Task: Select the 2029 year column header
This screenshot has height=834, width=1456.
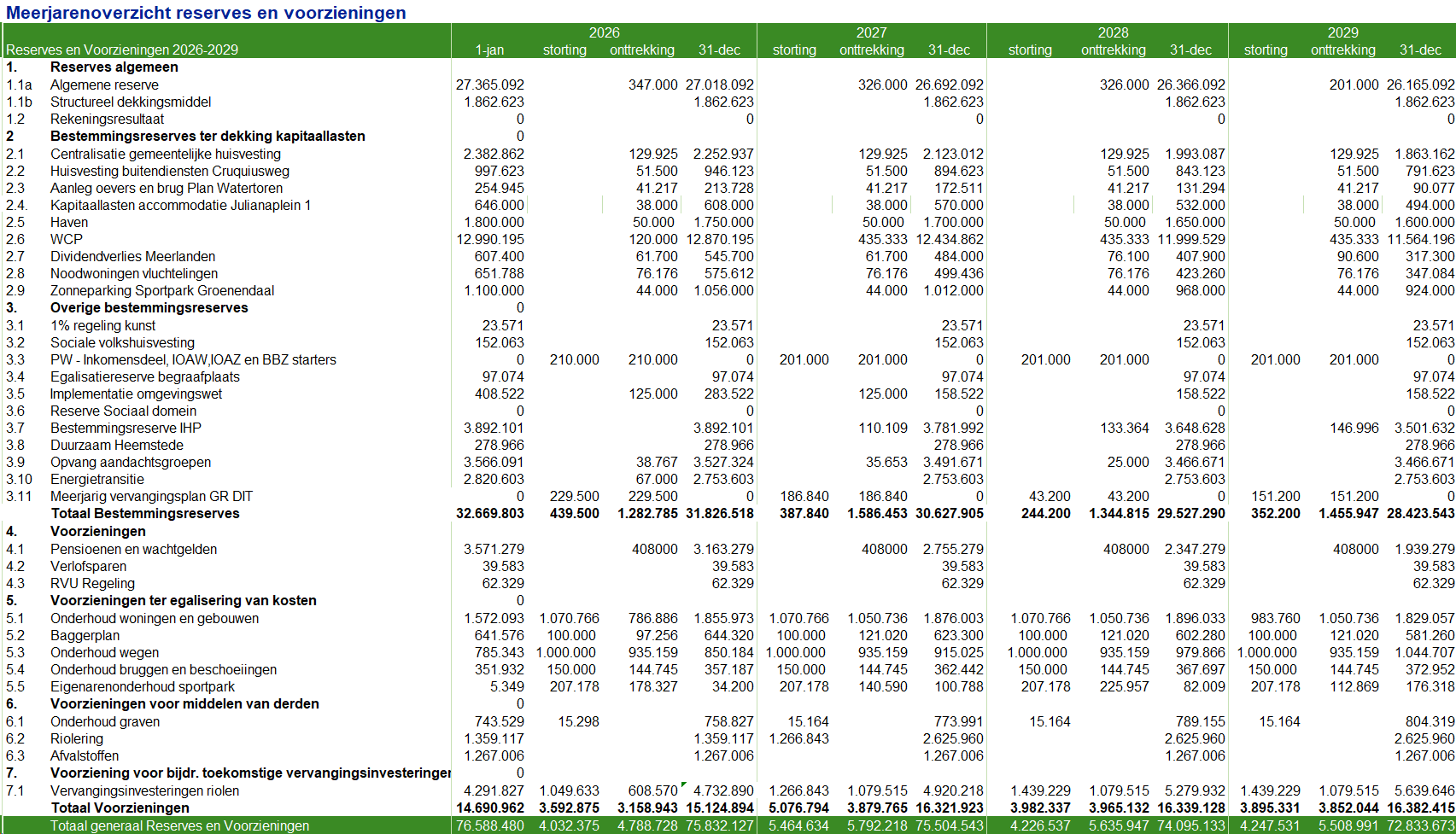Action: click(1342, 32)
